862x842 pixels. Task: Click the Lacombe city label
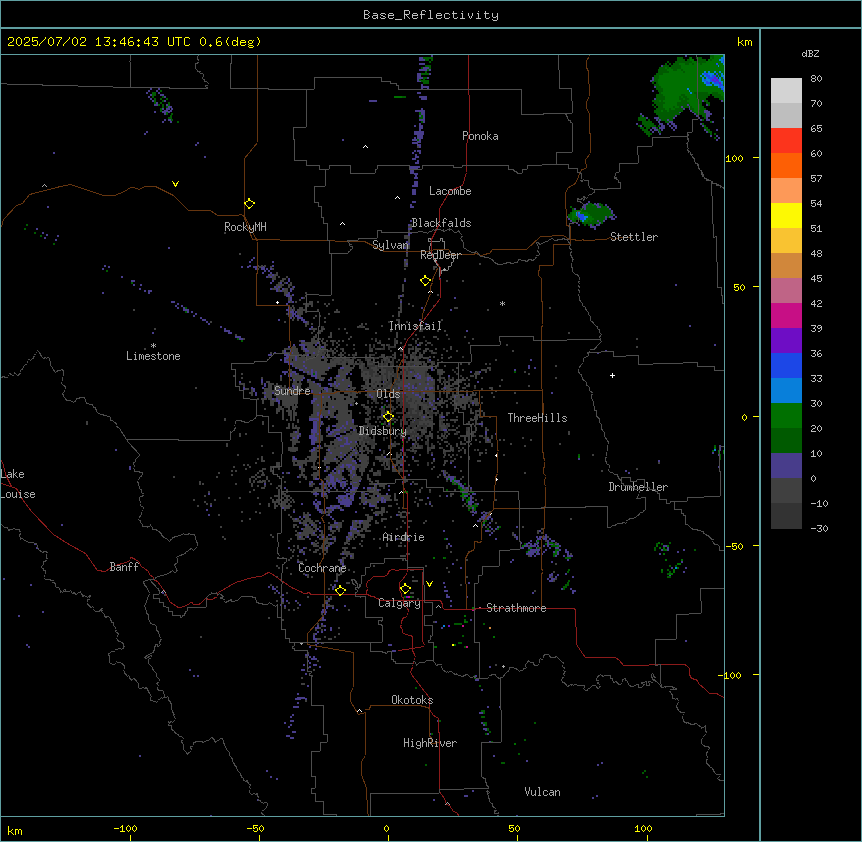450,191
